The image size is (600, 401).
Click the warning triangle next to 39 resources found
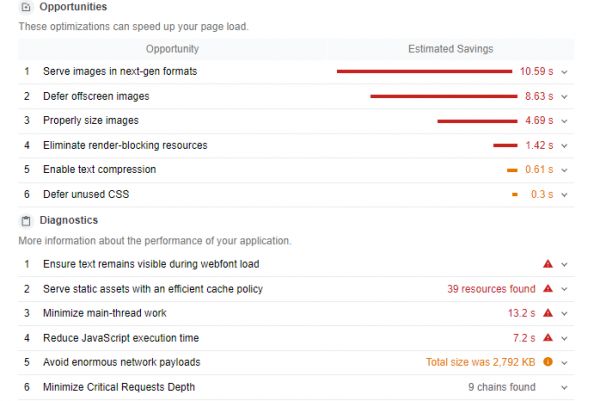click(548, 289)
